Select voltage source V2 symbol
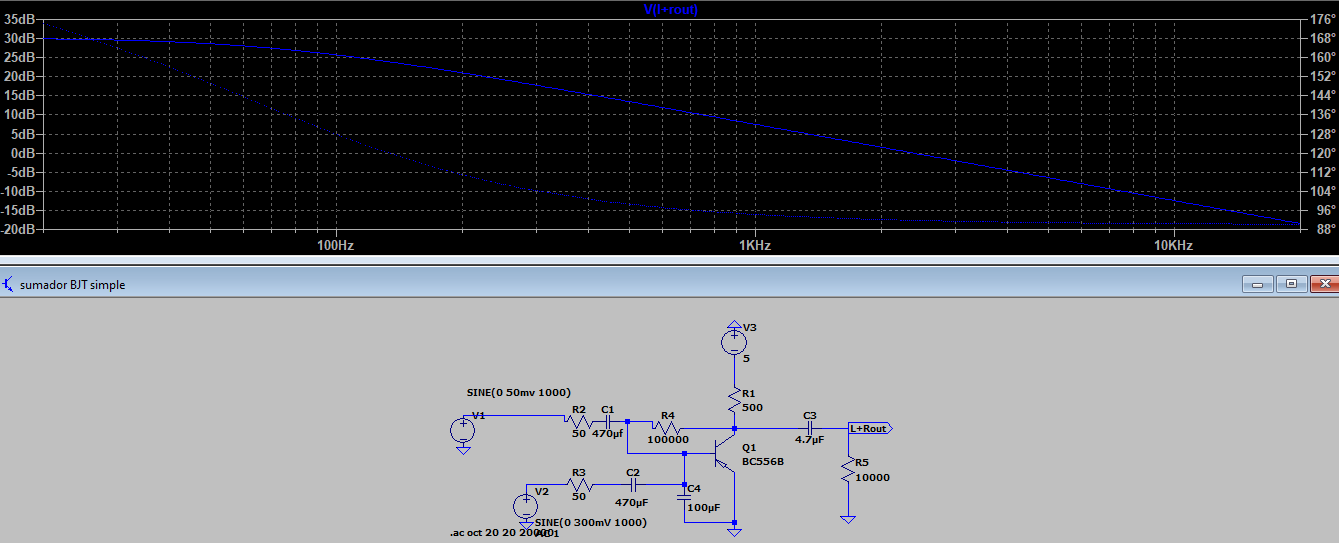The height and width of the screenshot is (543, 1339). coord(526,506)
